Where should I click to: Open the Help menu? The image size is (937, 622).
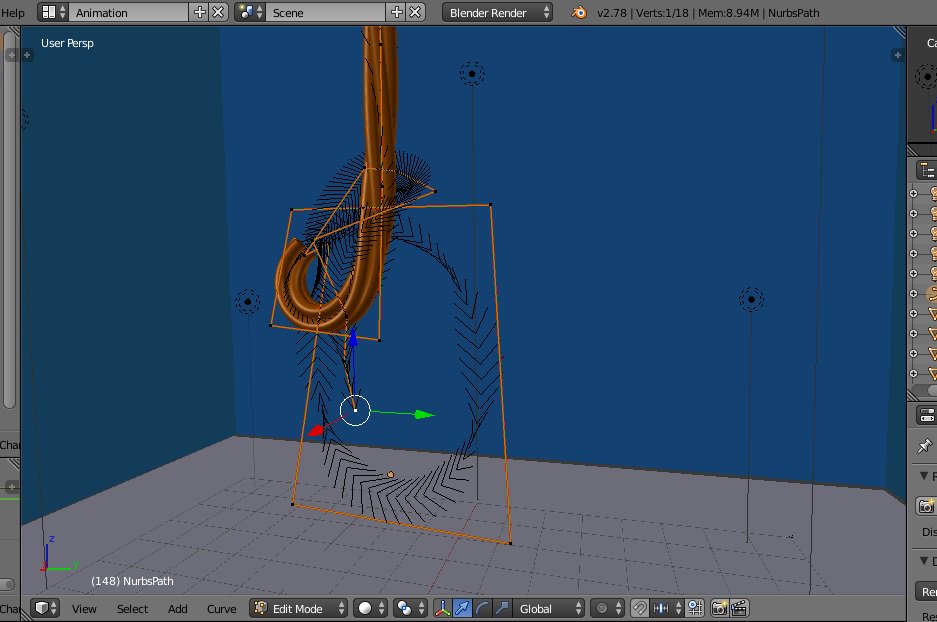click(x=13, y=13)
